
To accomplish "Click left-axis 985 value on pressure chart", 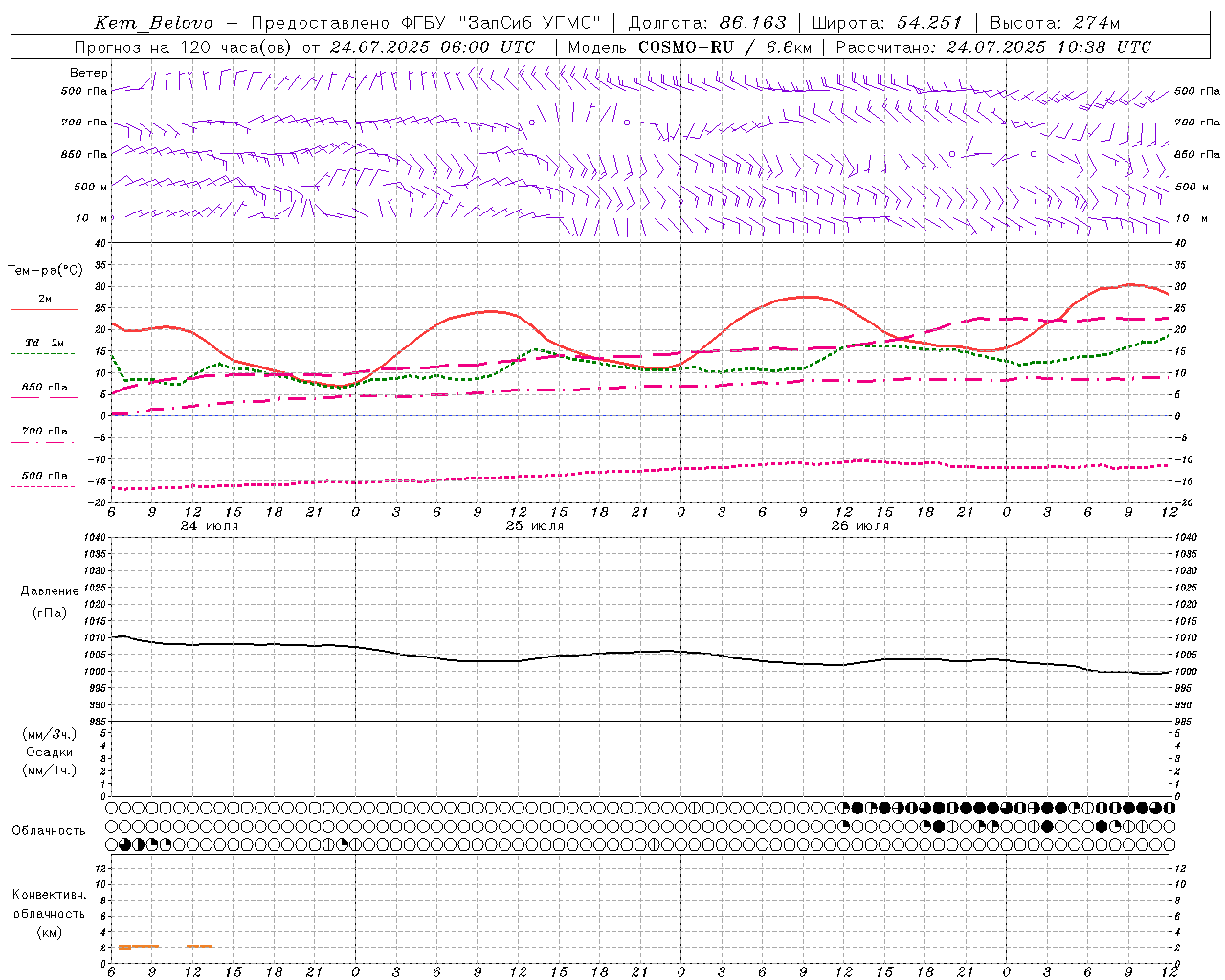I will tap(99, 722).
